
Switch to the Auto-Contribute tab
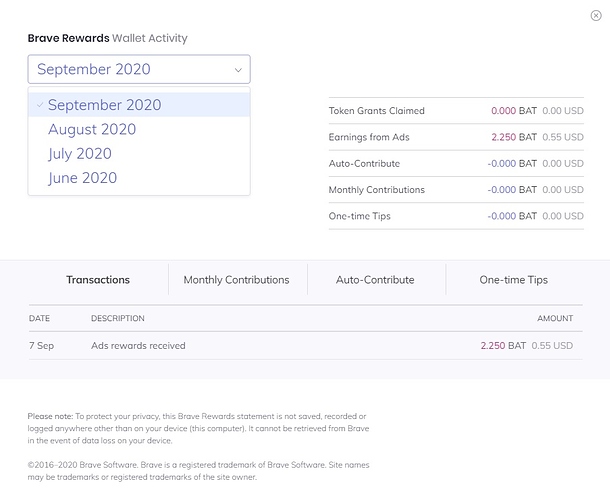click(375, 280)
